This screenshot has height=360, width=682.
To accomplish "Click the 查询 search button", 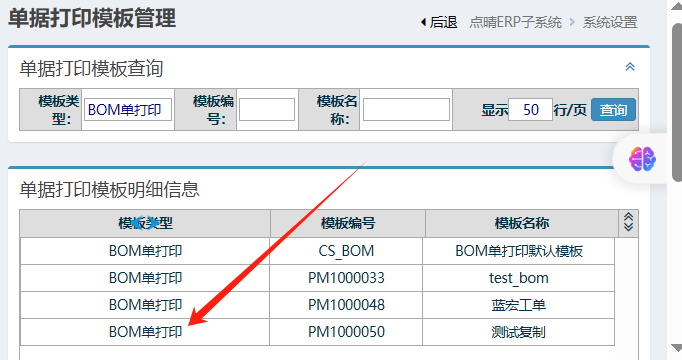I will [613, 110].
